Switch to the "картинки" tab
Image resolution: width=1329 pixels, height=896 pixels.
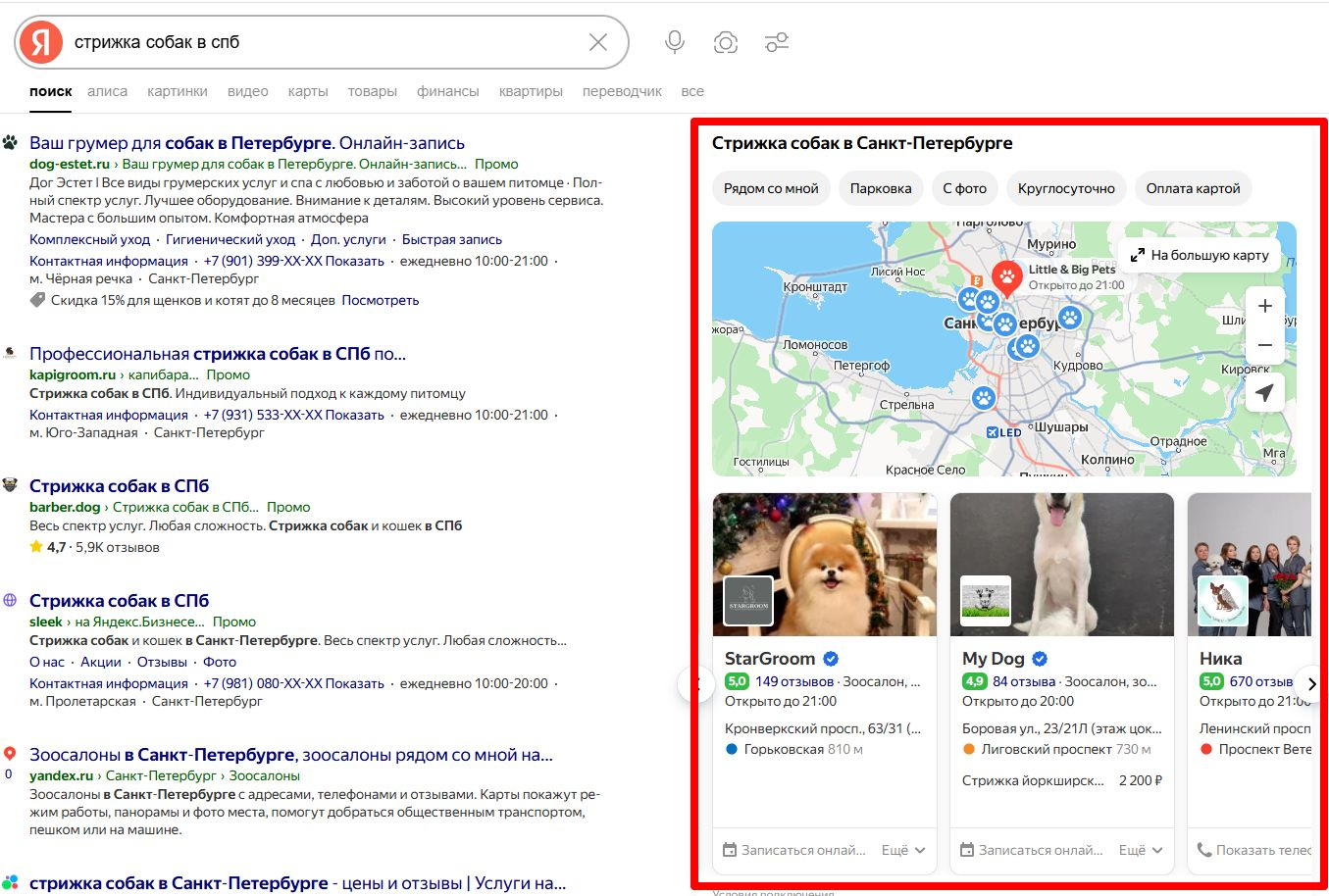coord(178,91)
